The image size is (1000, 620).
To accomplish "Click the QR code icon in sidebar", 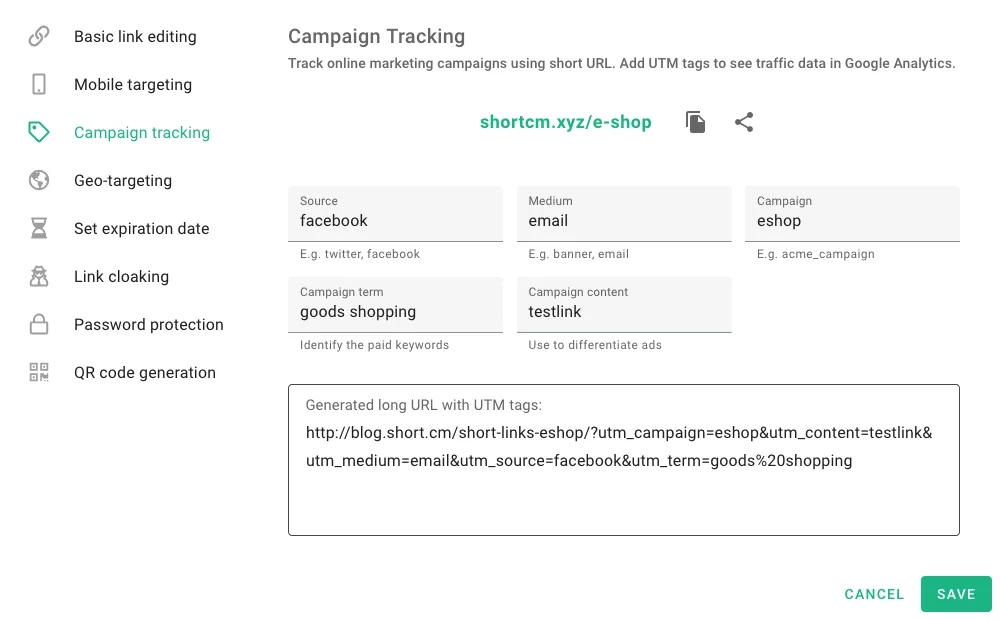I will [39, 373].
